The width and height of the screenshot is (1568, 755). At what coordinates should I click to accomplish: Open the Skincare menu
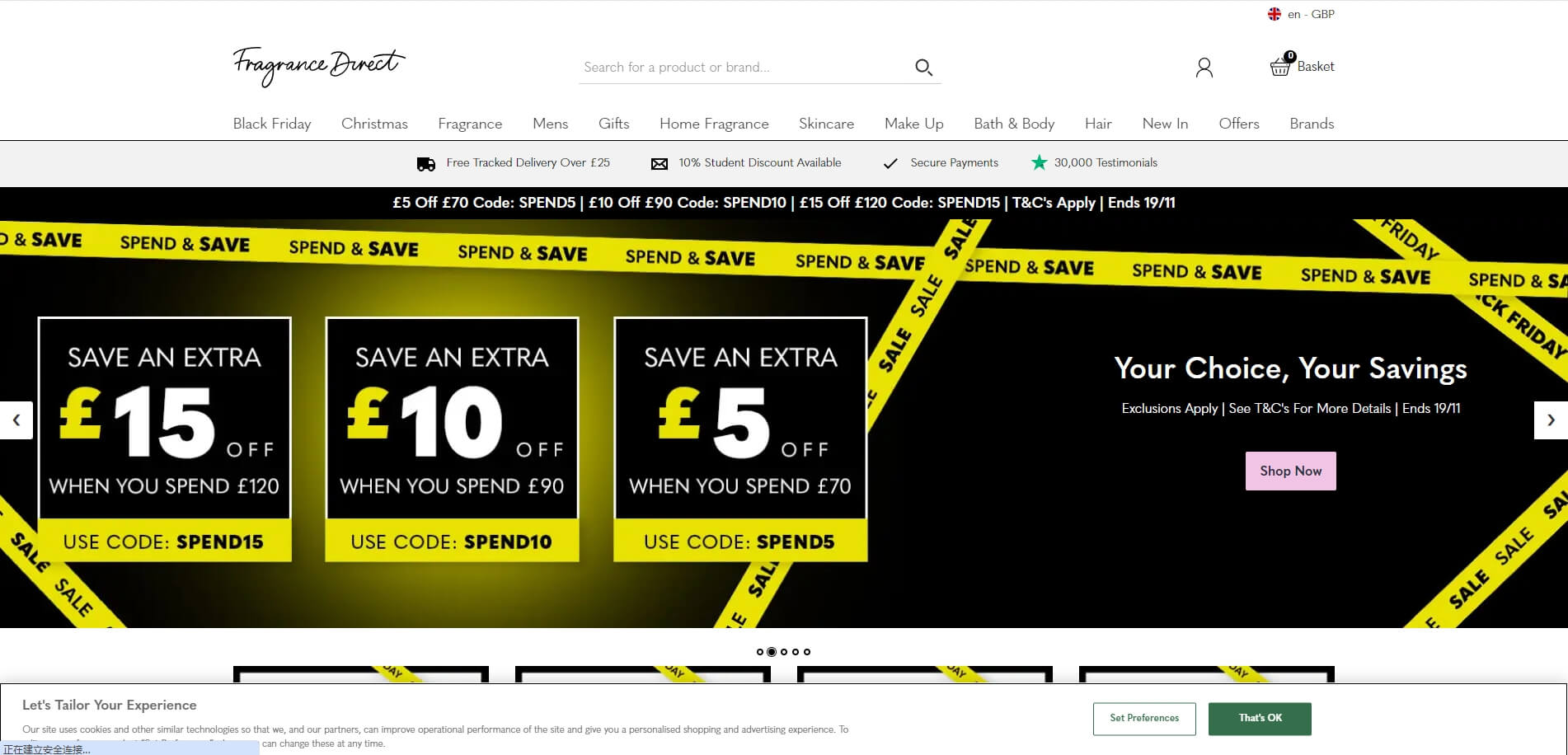826,124
